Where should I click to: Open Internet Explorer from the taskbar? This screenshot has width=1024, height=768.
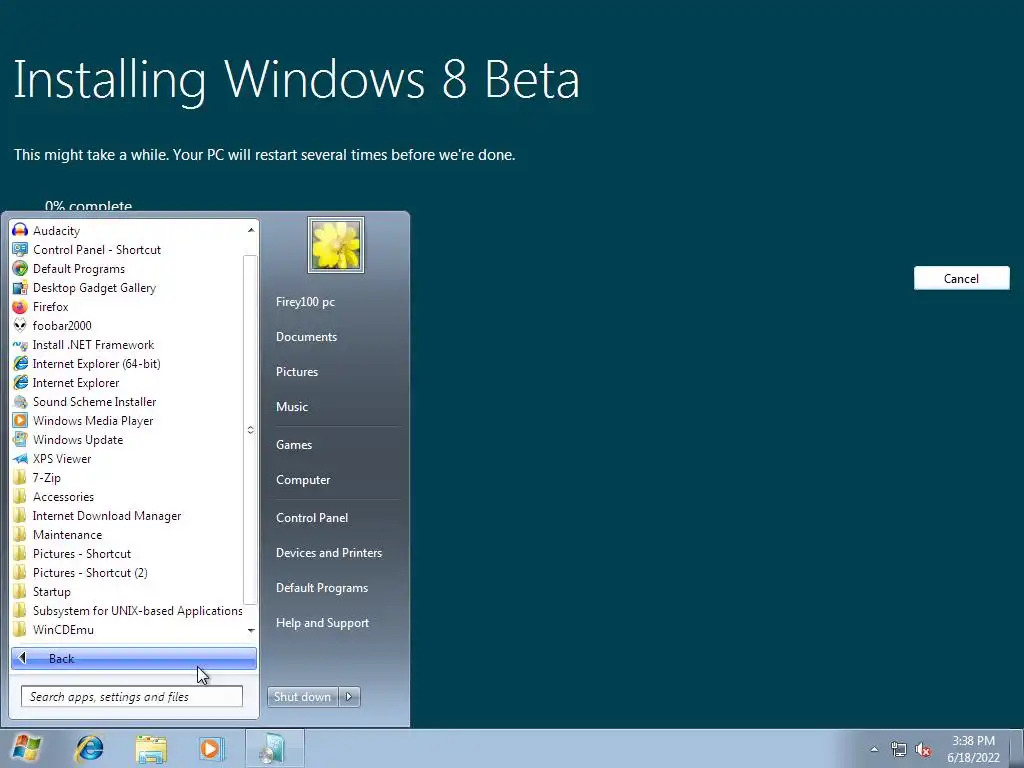[89, 748]
